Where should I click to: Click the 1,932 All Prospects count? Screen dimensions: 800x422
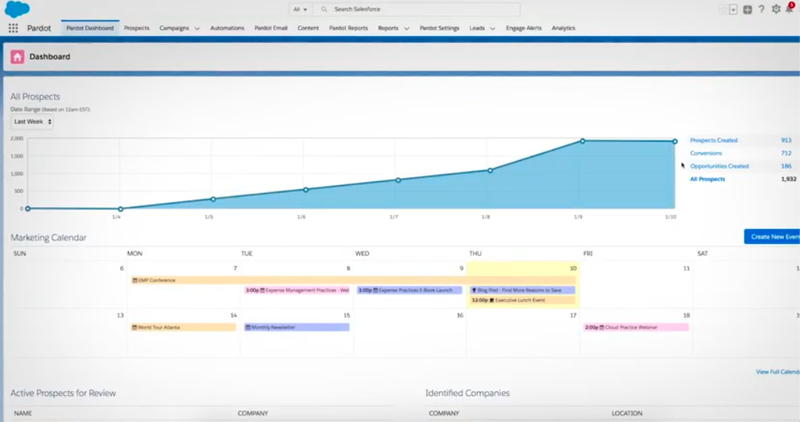(788, 179)
